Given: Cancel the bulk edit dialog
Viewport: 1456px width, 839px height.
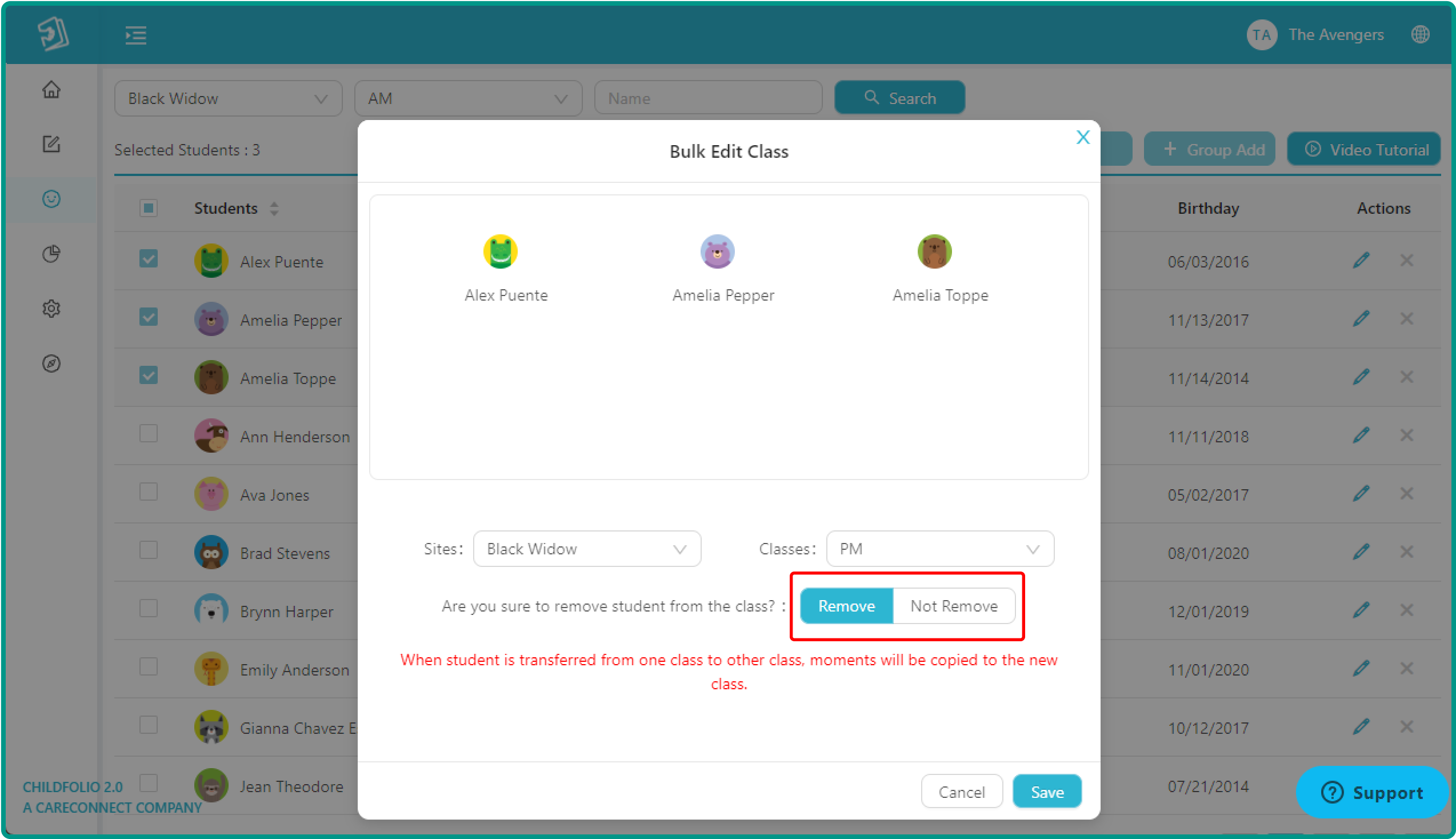Looking at the screenshot, I should tap(961, 792).
